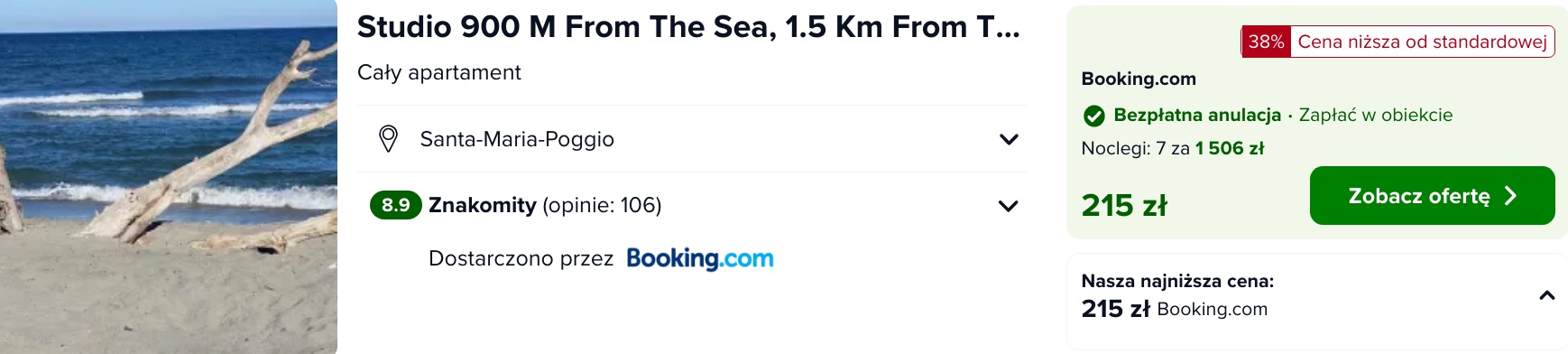
Task: Click the Bezpłatna anulacja text
Action: pos(1197,115)
